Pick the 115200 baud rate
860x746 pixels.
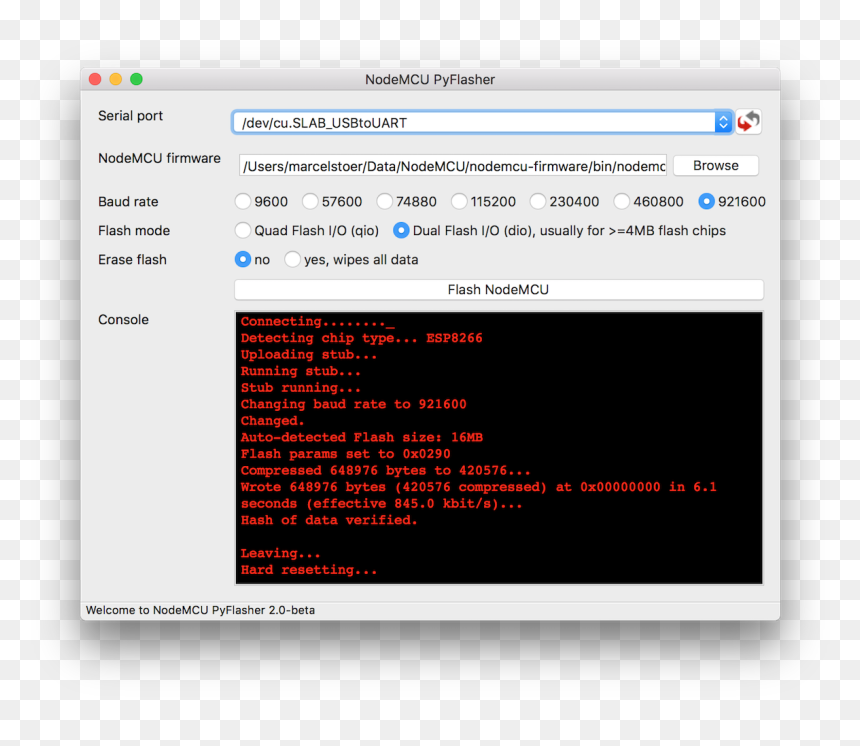click(x=484, y=202)
